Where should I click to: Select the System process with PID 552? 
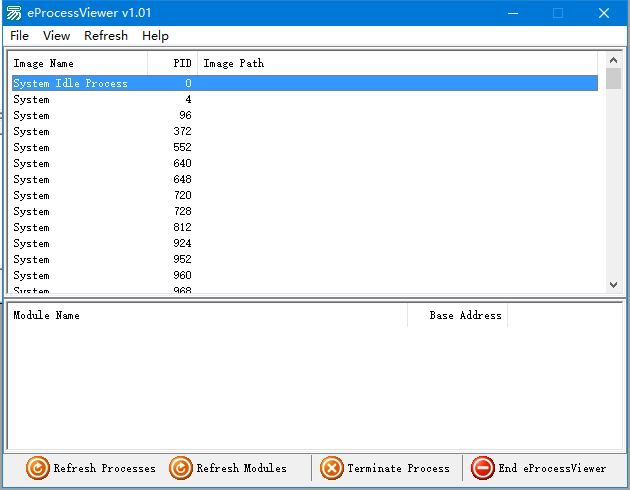pos(305,147)
